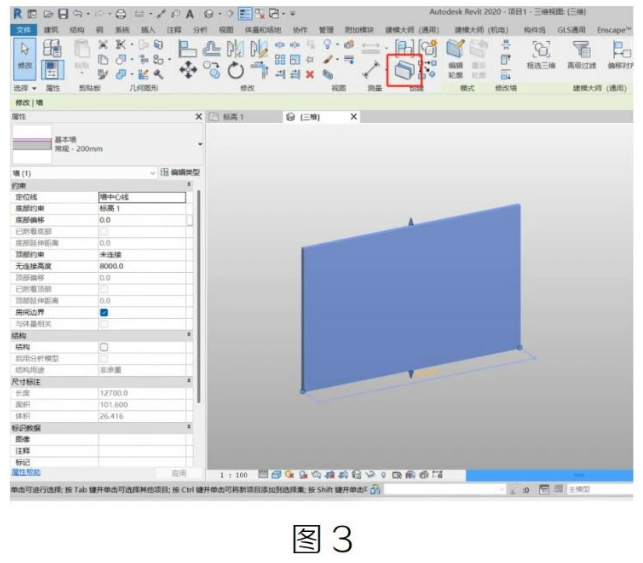Click the Aligned Dimension measure icon

click(371, 70)
